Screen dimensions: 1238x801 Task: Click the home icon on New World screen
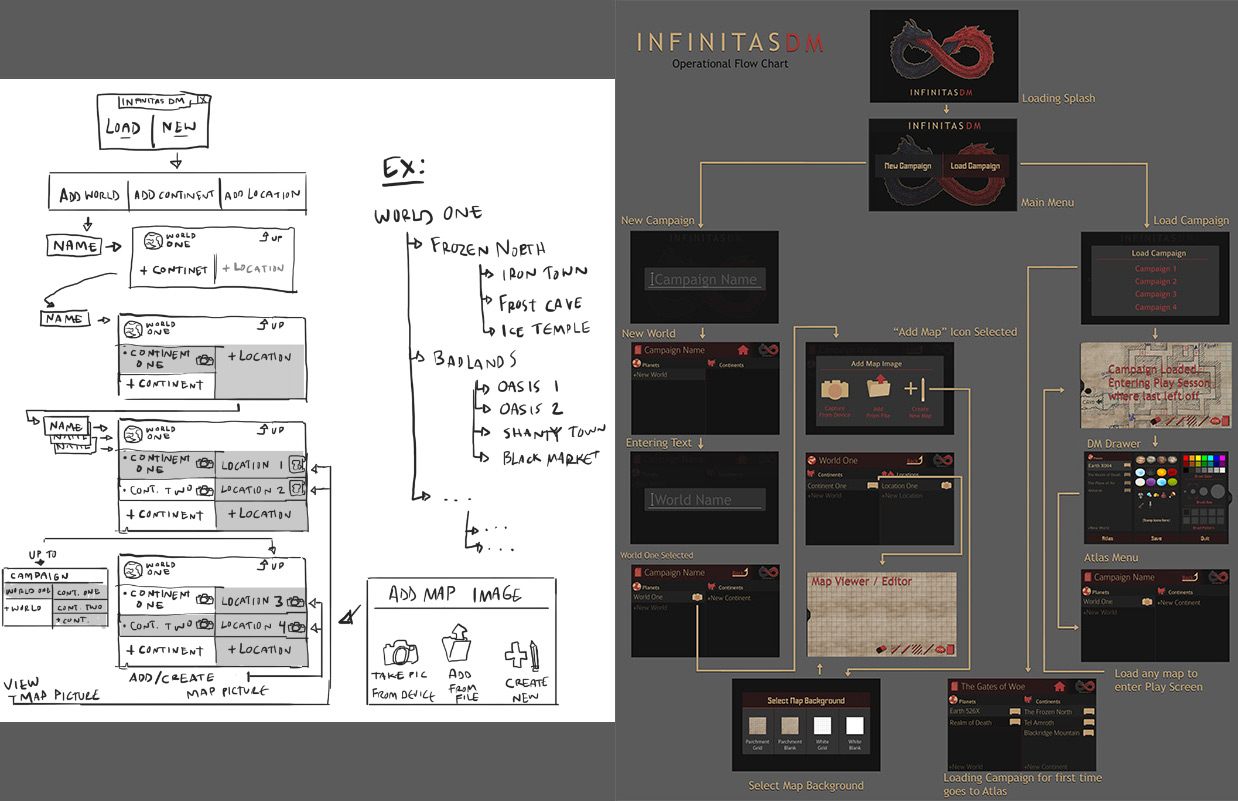tap(743, 350)
